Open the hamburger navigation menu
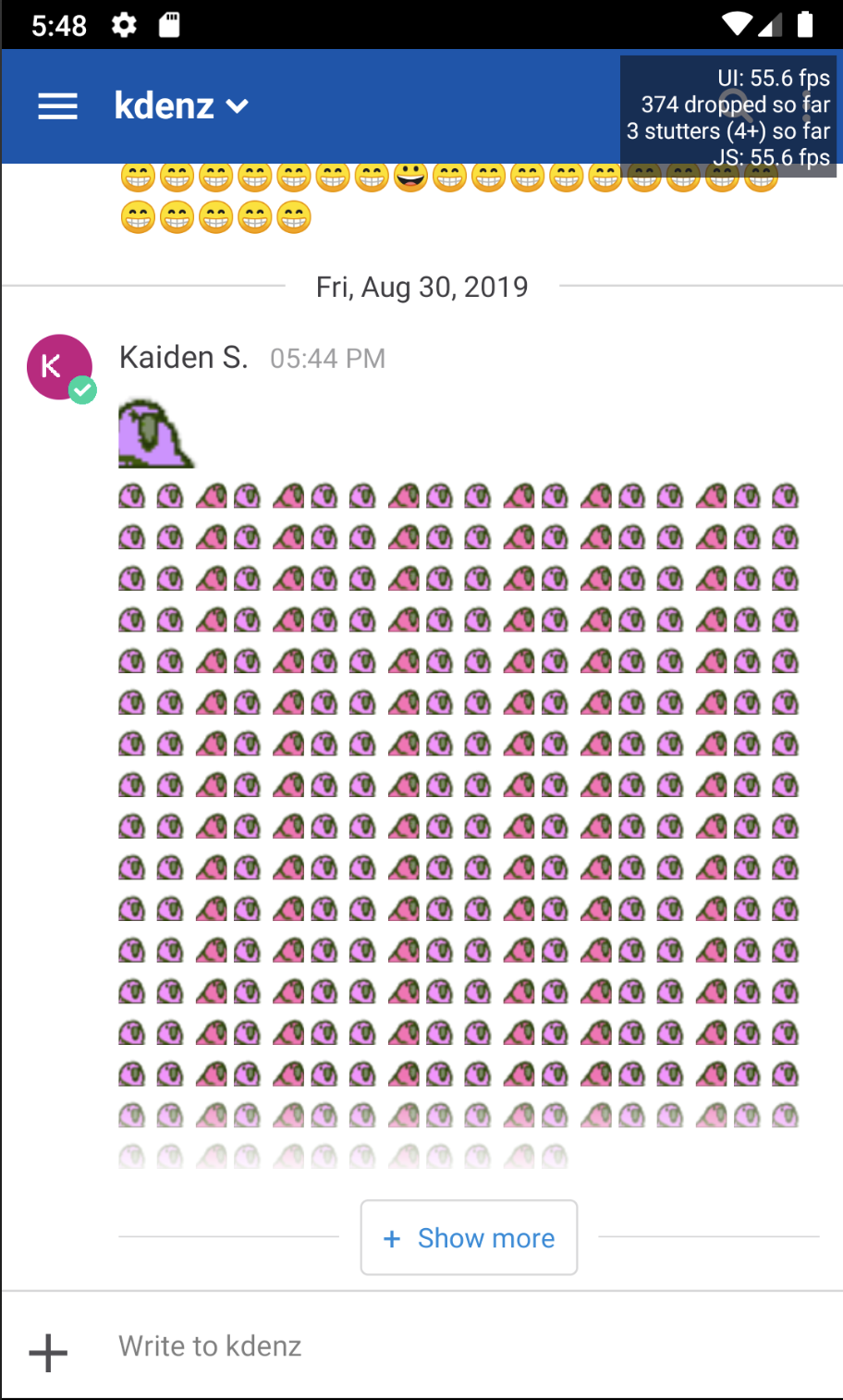 [57, 106]
